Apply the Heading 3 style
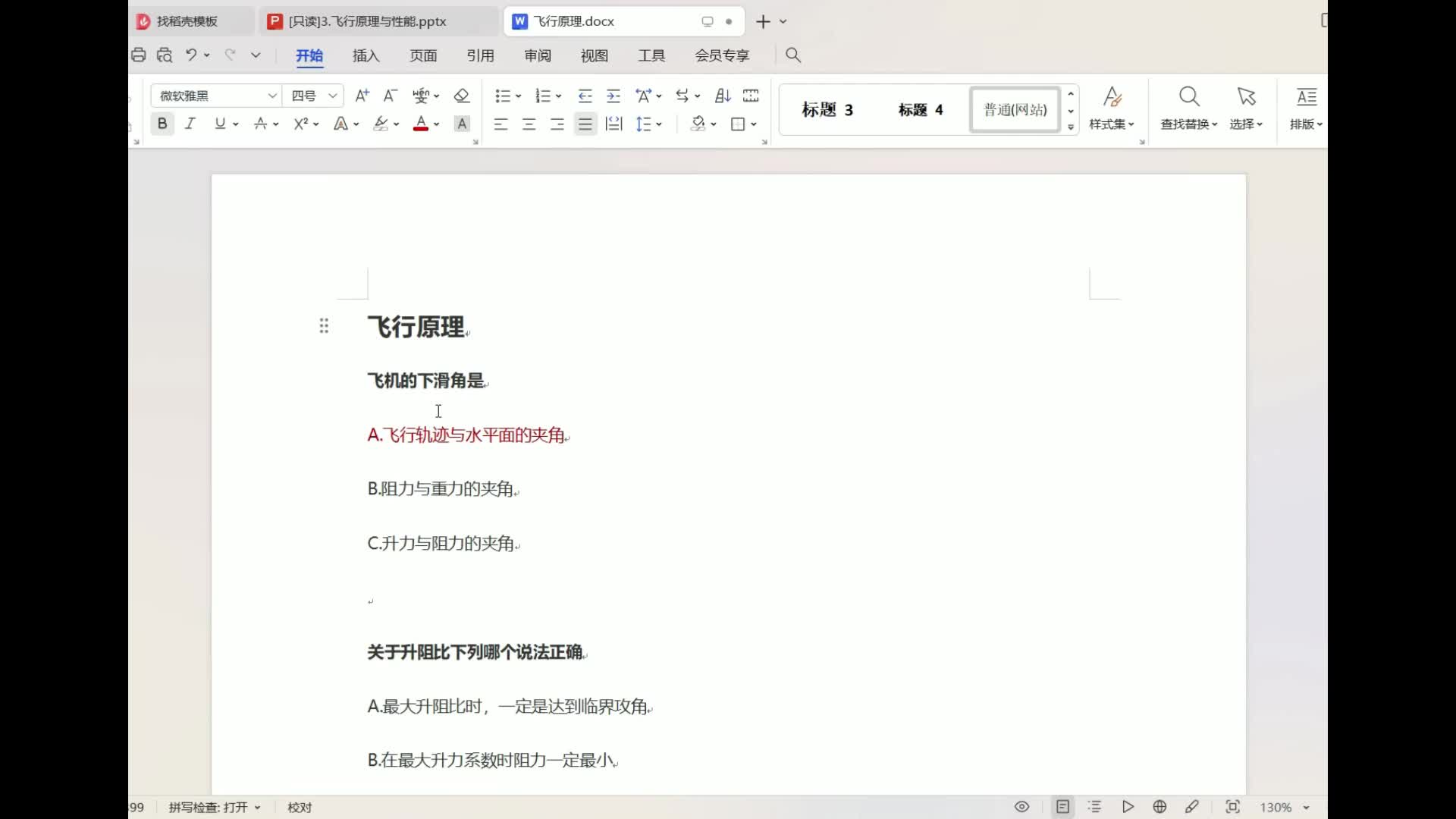The image size is (1456, 819). [827, 110]
